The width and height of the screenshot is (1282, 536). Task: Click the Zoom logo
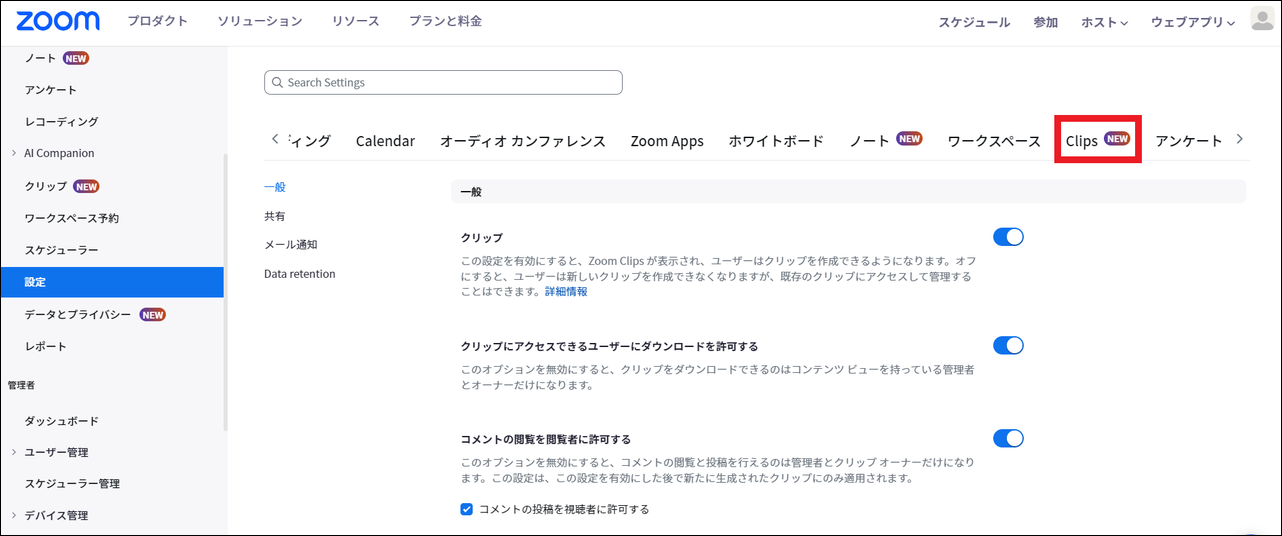coord(58,21)
